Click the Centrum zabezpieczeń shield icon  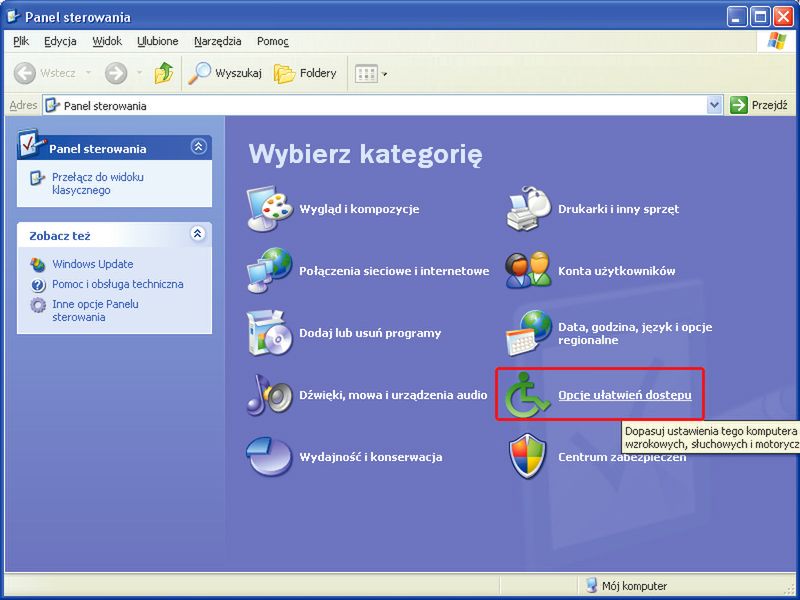tap(528, 456)
